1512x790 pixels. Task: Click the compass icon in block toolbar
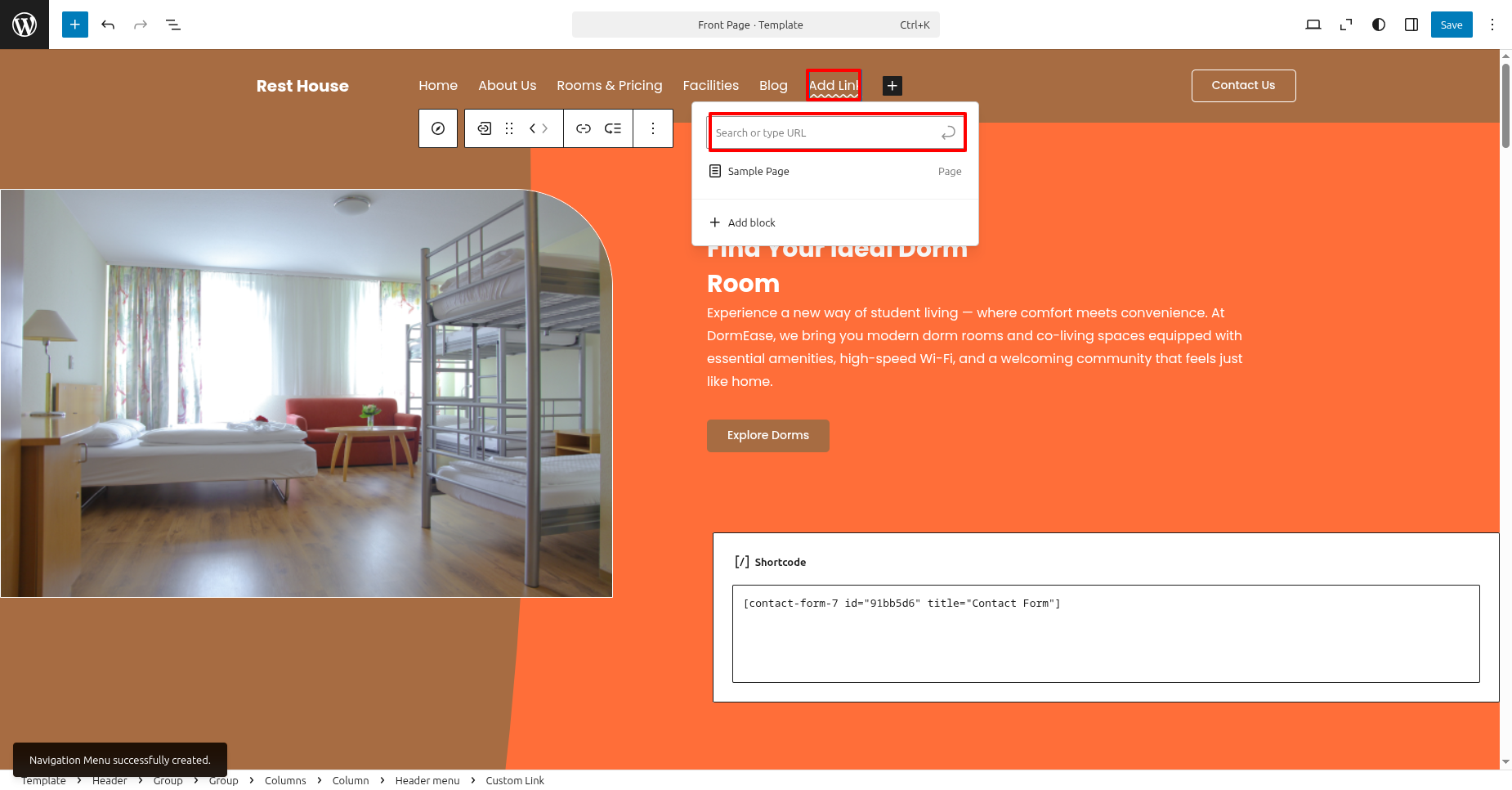[x=438, y=128]
